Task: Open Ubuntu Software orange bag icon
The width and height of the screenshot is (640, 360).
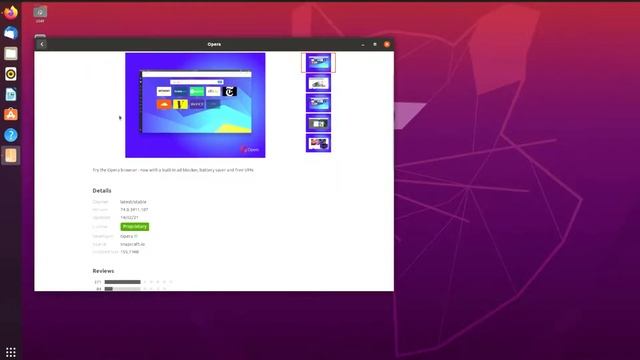Action: tap(11, 115)
